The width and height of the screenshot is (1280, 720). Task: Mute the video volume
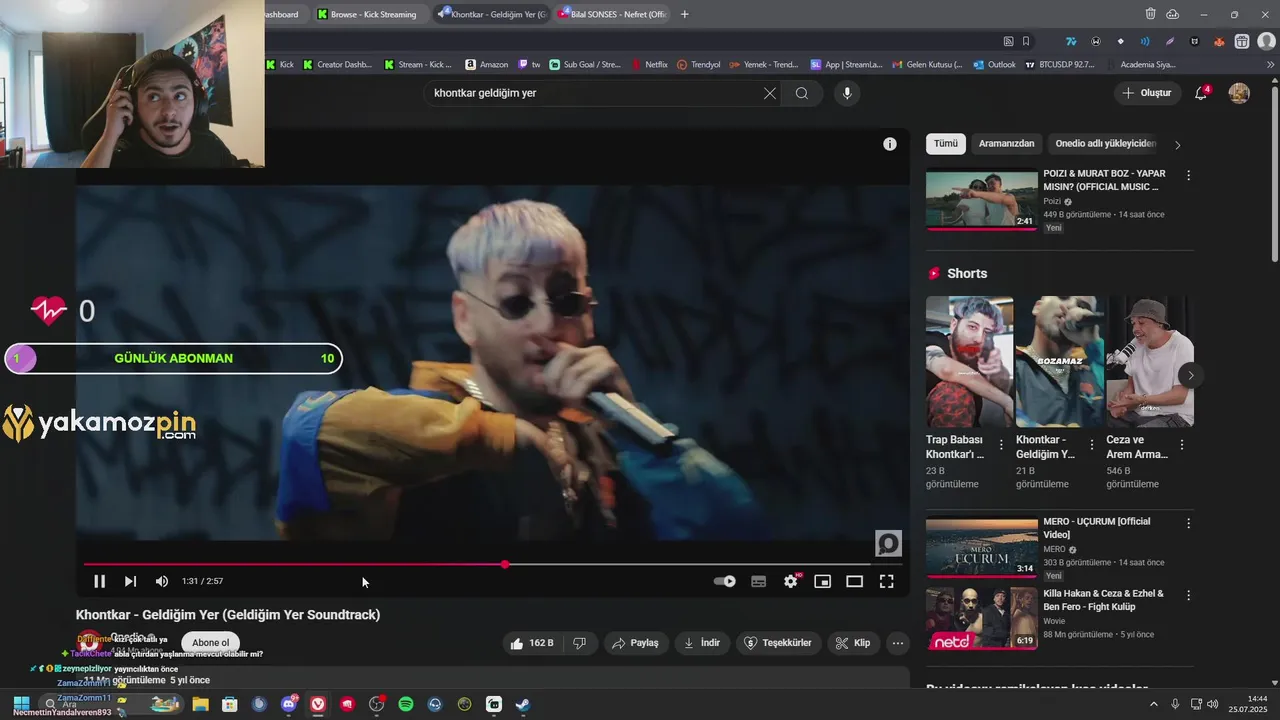162,581
